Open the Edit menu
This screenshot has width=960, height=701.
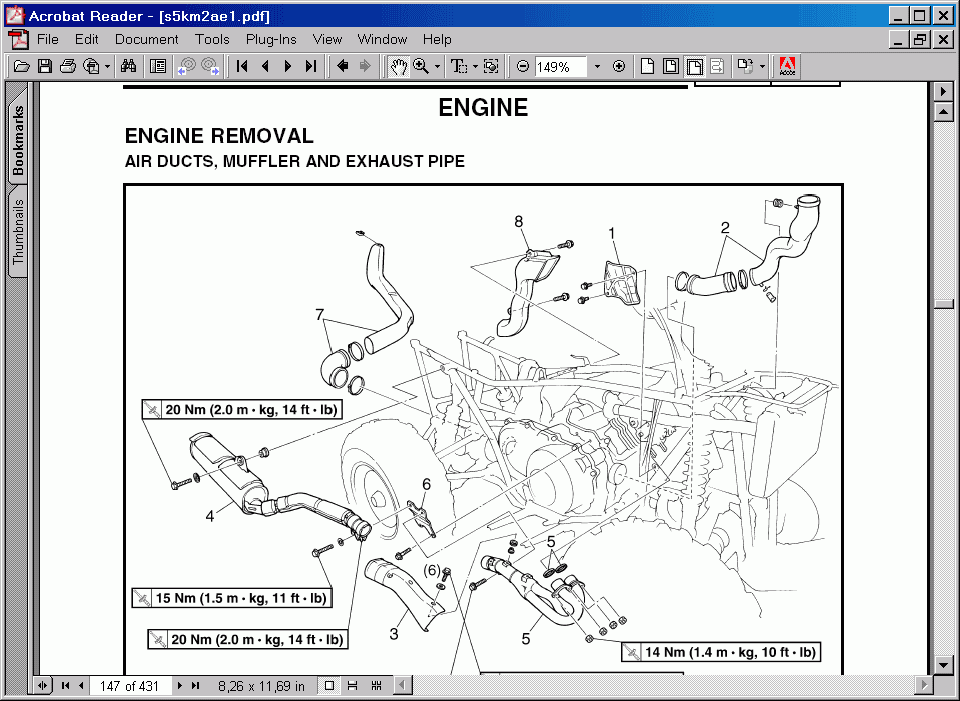click(86, 39)
